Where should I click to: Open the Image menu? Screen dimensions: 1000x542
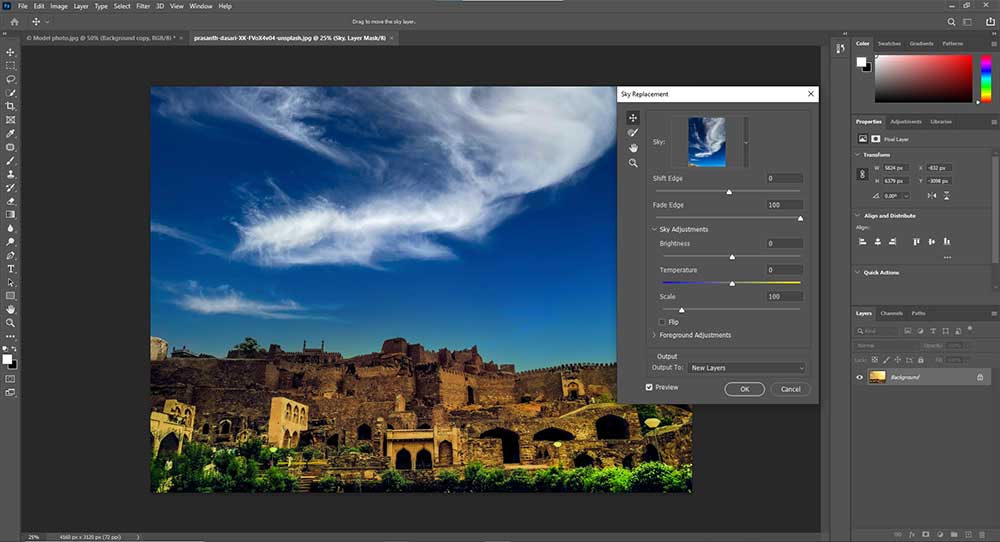[59, 6]
